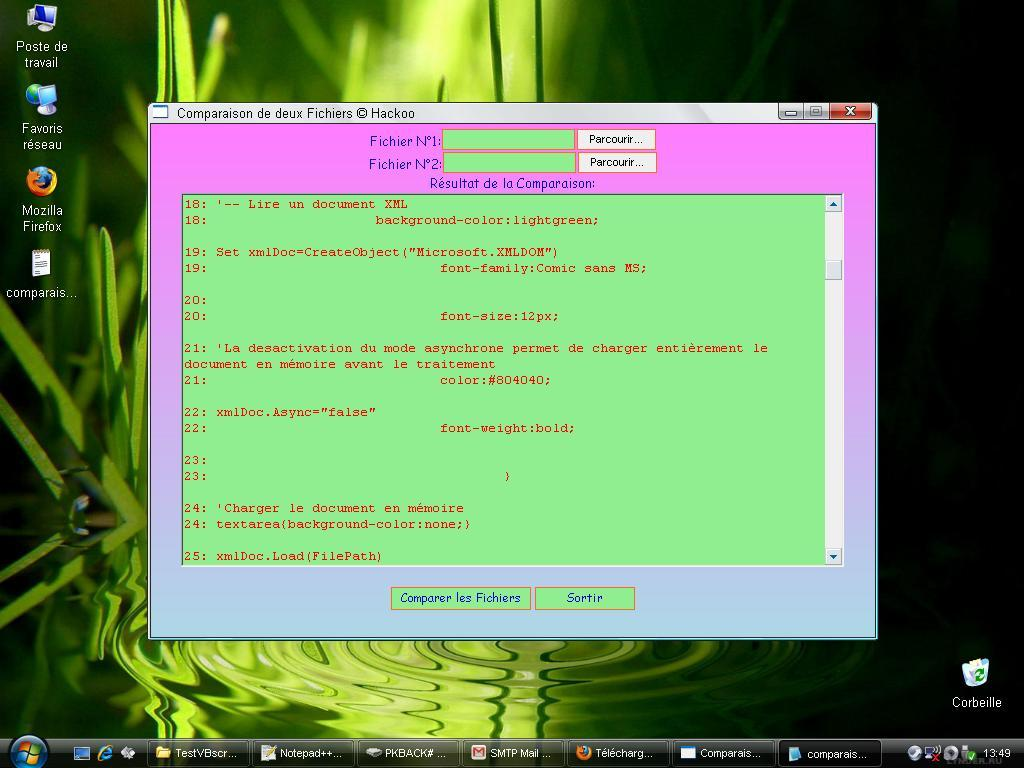Click Internet Explorer quick launch icon
1024x768 pixels.
105,753
